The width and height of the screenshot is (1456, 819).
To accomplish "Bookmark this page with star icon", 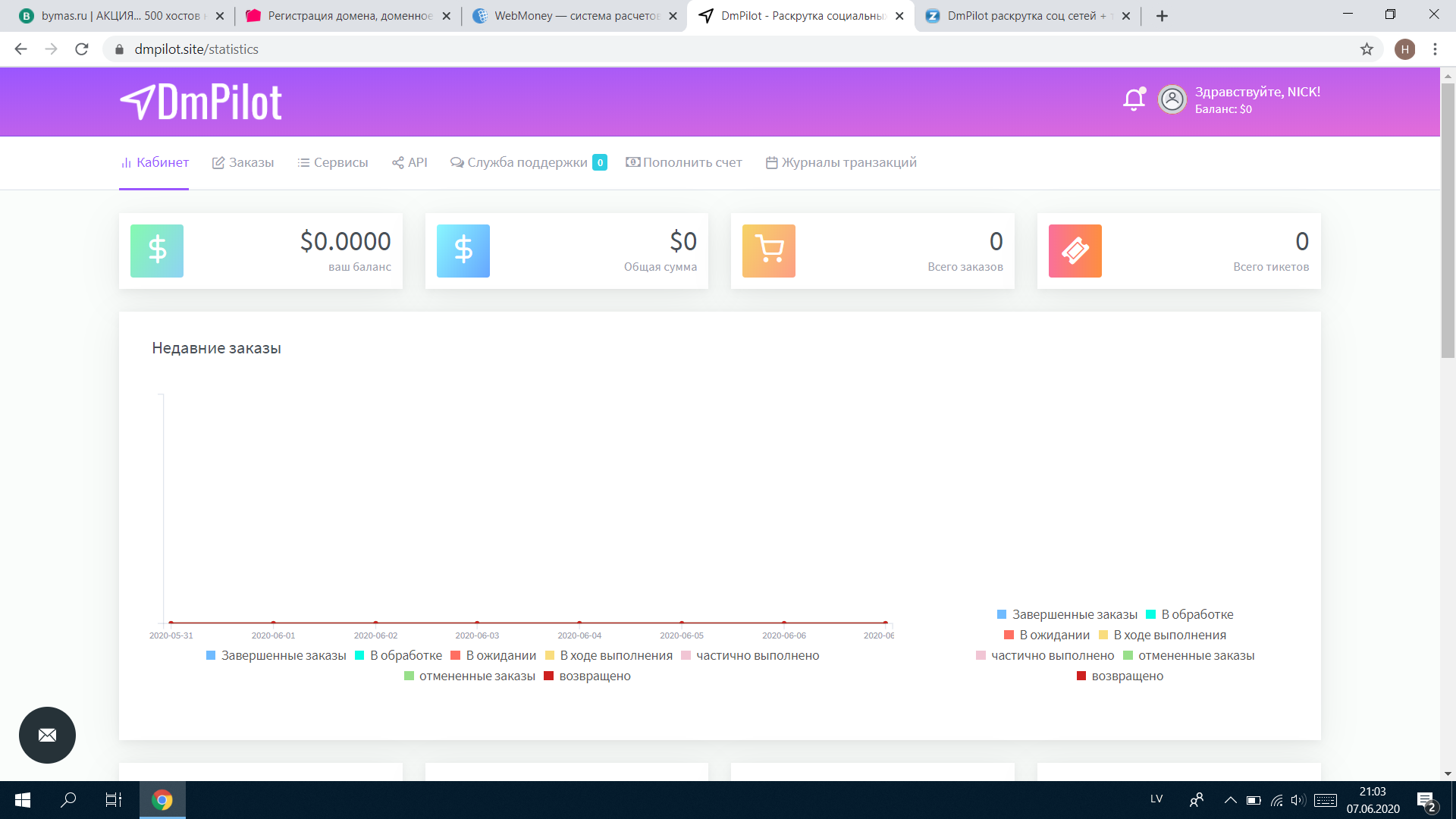I will pos(1367,49).
